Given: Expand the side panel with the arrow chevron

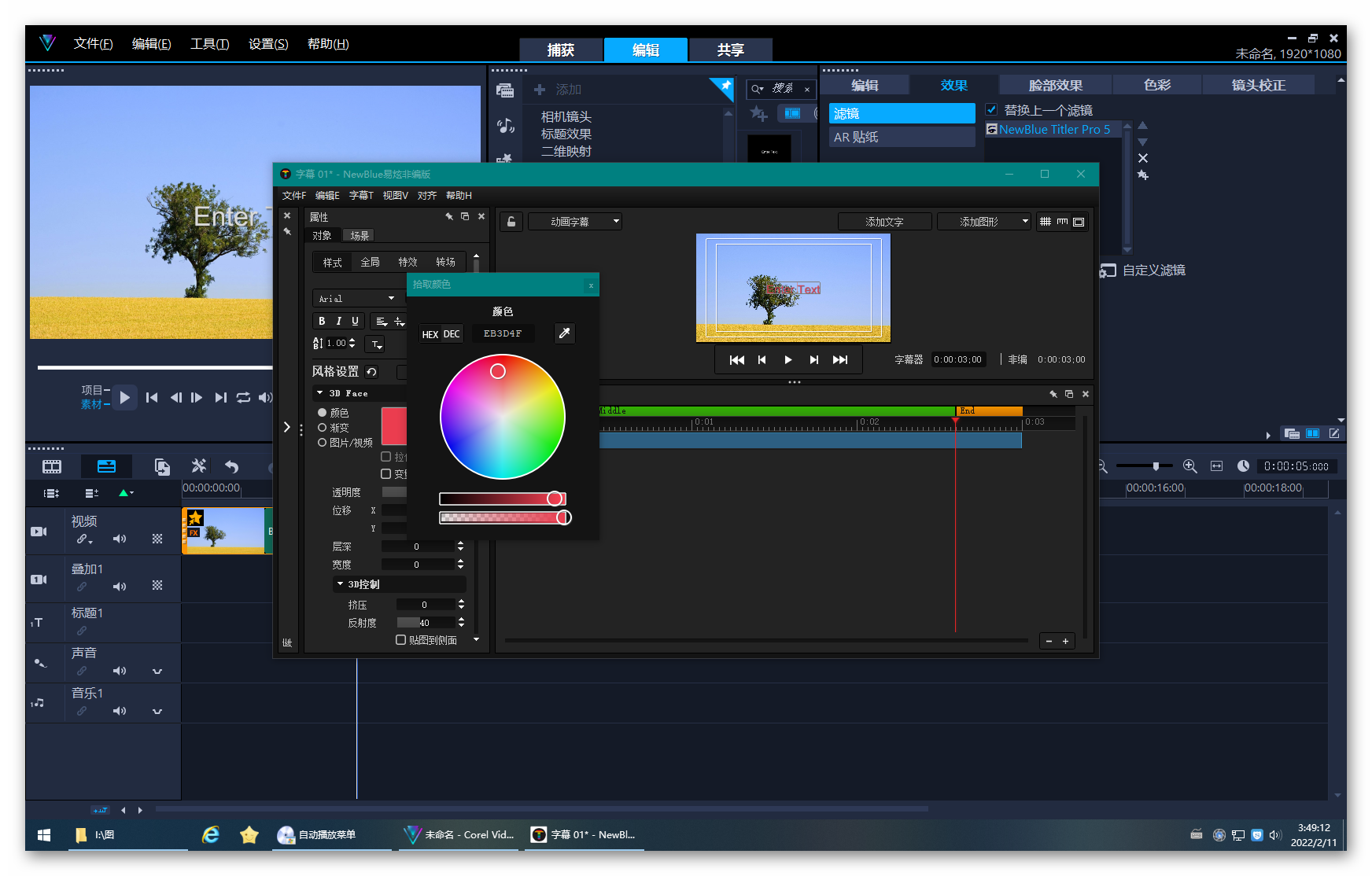Looking at the screenshot, I should coord(287,427).
